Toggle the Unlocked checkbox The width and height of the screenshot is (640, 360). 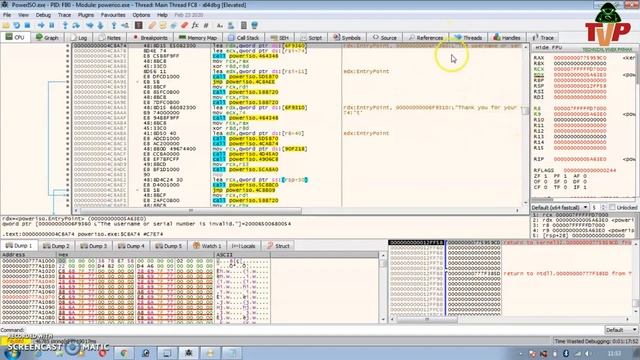[x=612, y=207]
